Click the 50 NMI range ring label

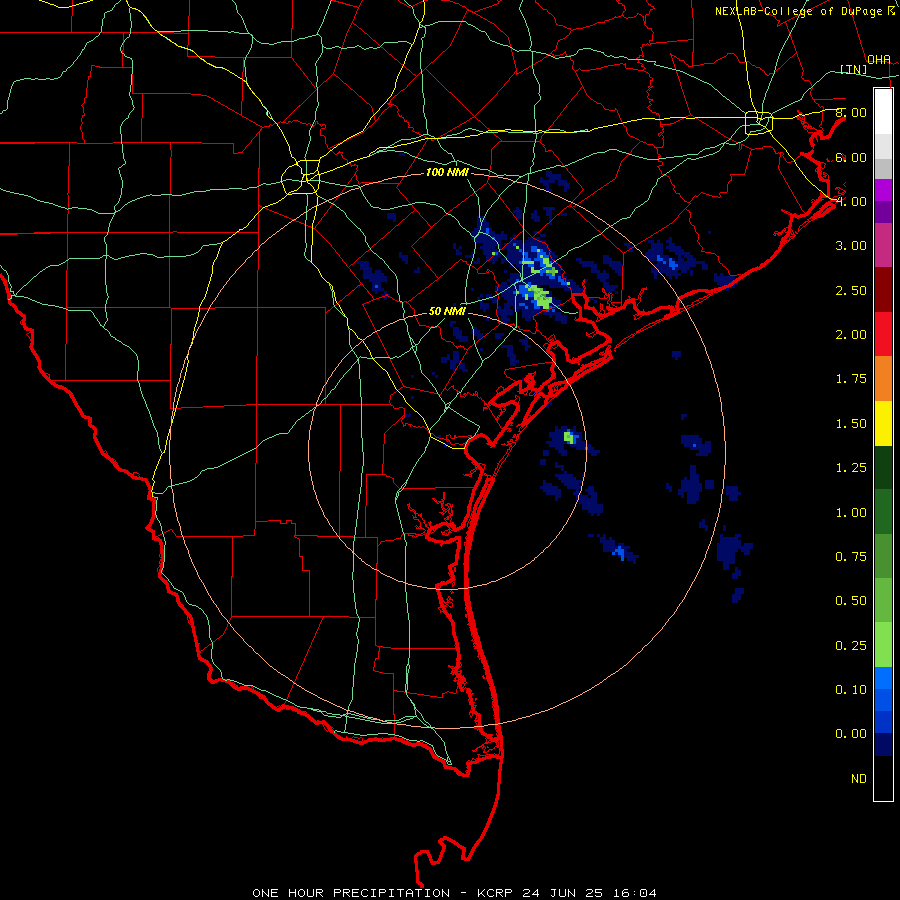click(x=447, y=312)
